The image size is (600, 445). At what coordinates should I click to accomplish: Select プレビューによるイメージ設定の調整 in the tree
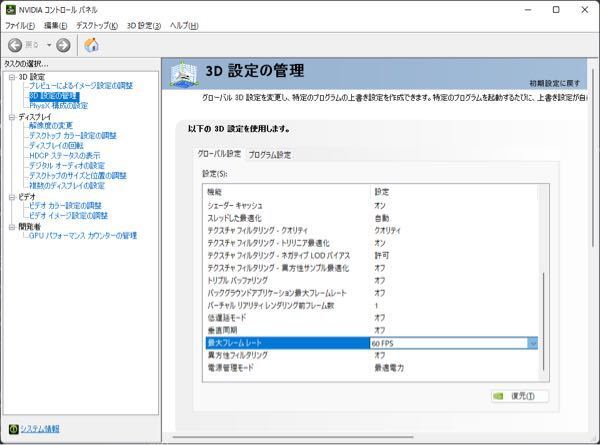click(x=81, y=86)
